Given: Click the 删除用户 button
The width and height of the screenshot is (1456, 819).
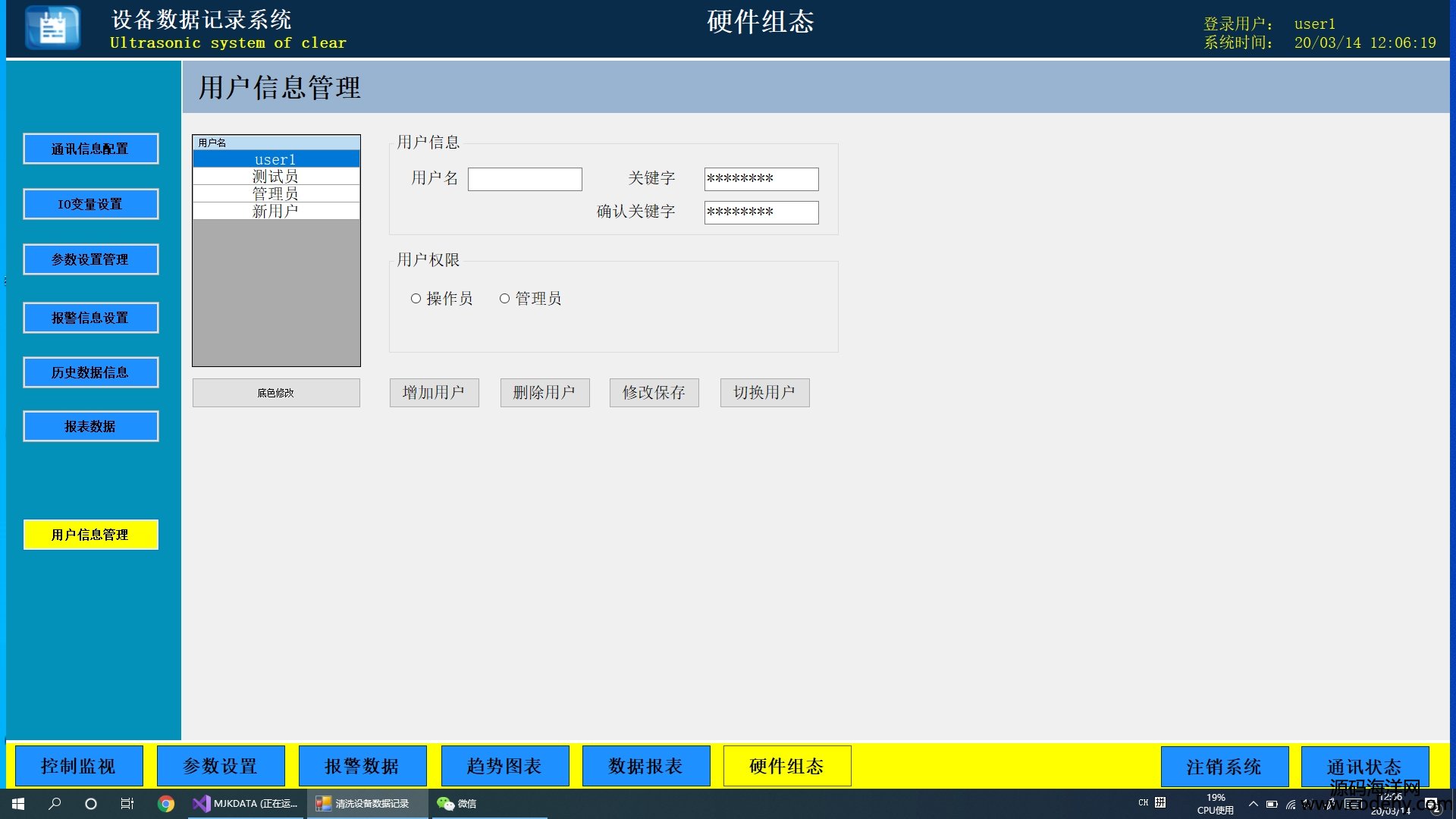Looking at the screenshot, I should [x=544, y=393].
